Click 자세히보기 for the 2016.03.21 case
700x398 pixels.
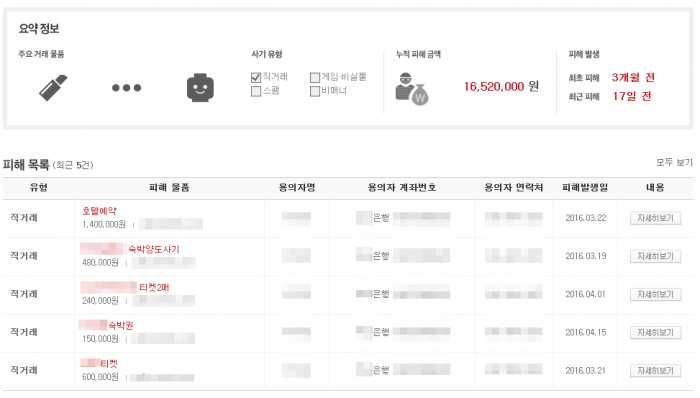coord(655,371)
